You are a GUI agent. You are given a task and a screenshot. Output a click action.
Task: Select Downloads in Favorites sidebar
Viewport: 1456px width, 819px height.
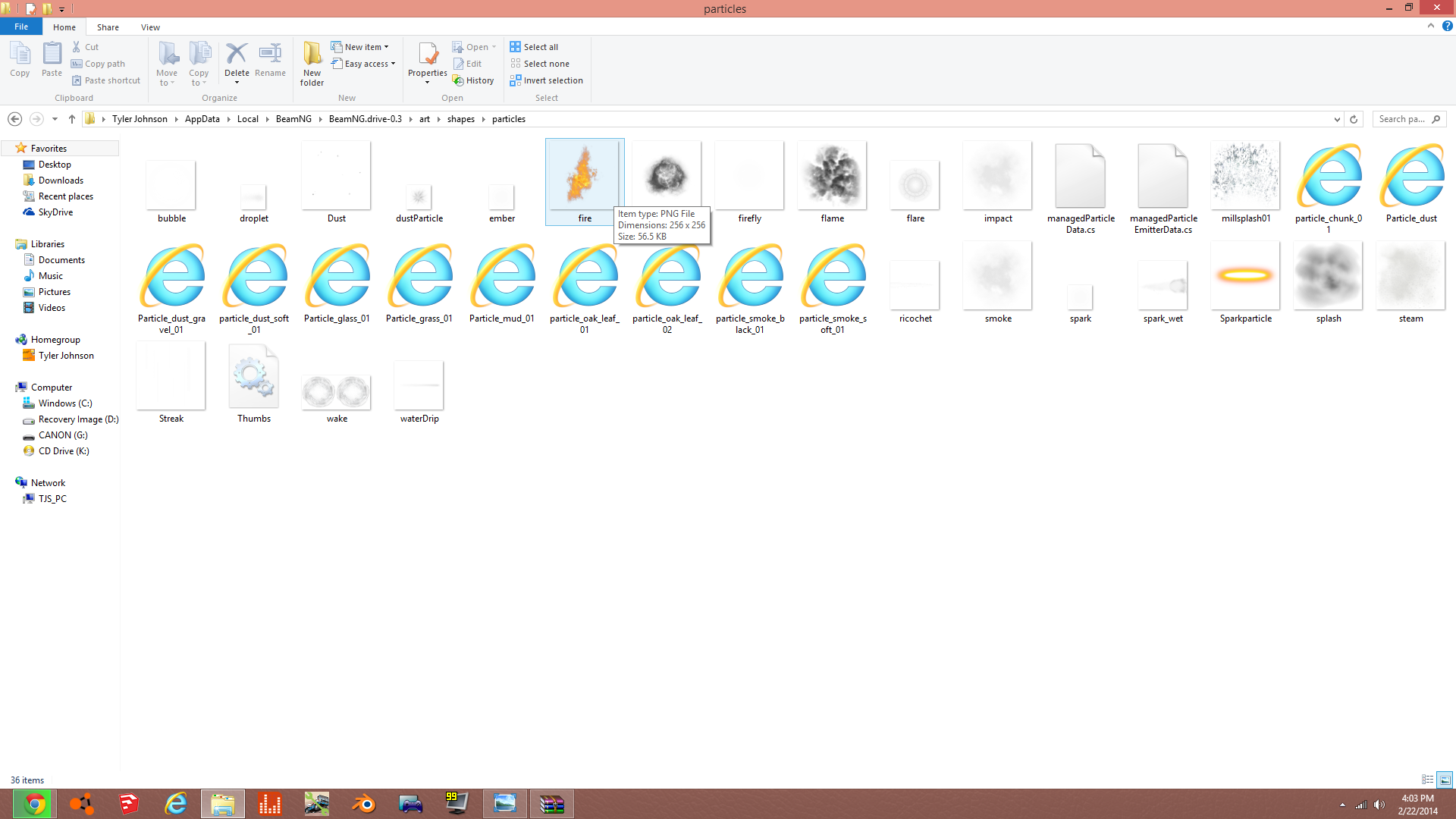tap(61, 180)
